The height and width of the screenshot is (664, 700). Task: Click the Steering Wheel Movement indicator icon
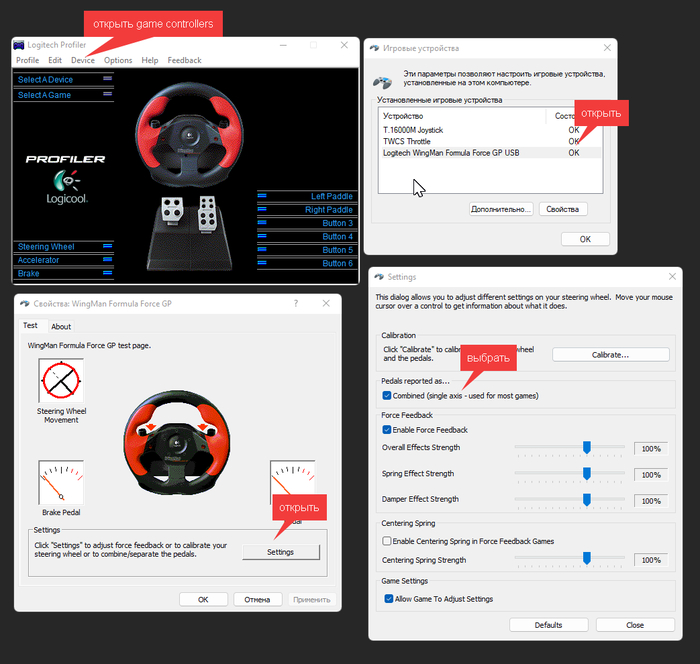pyautogui.click(x=61, y=381)
